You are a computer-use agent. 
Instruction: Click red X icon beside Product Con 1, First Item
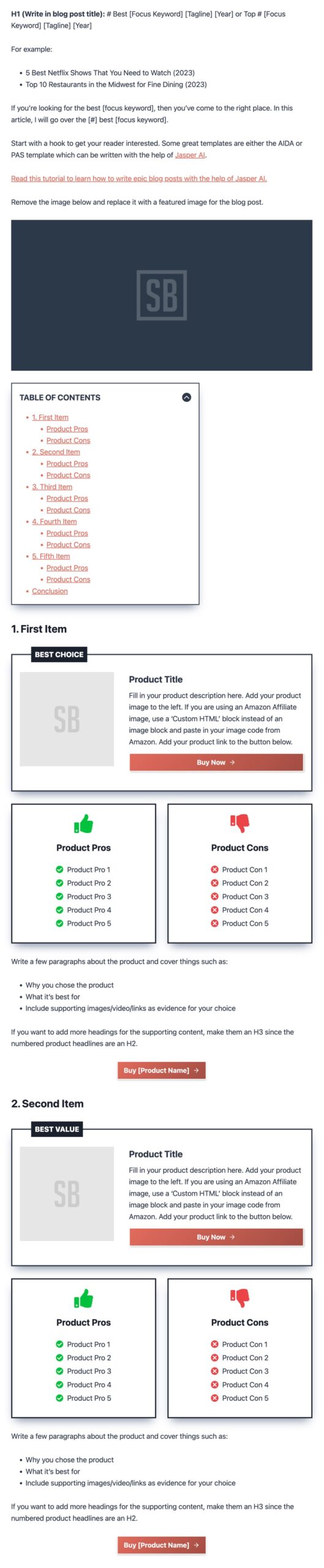[214, 869]
